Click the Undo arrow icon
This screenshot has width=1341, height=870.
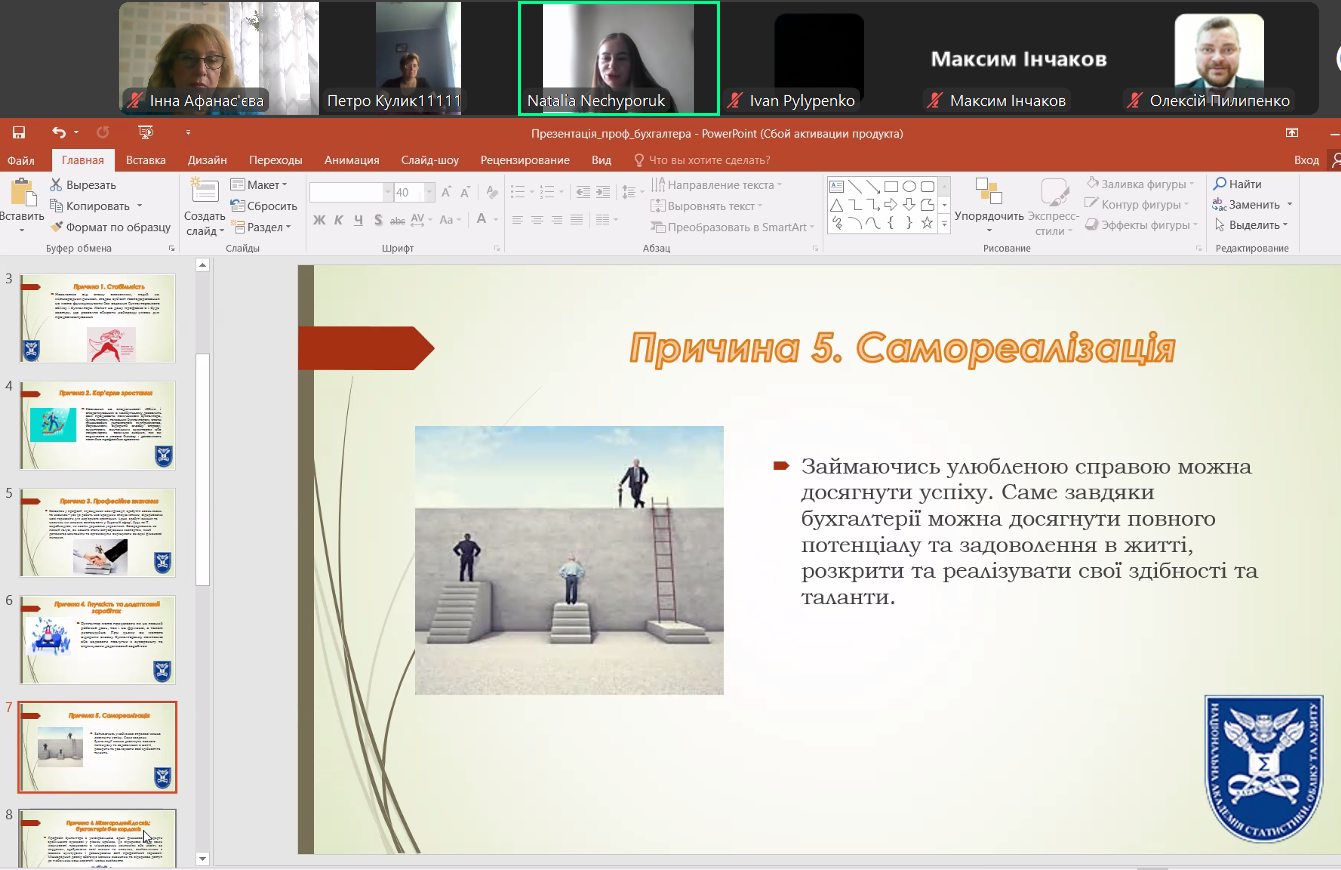click(x=58, y=132)
